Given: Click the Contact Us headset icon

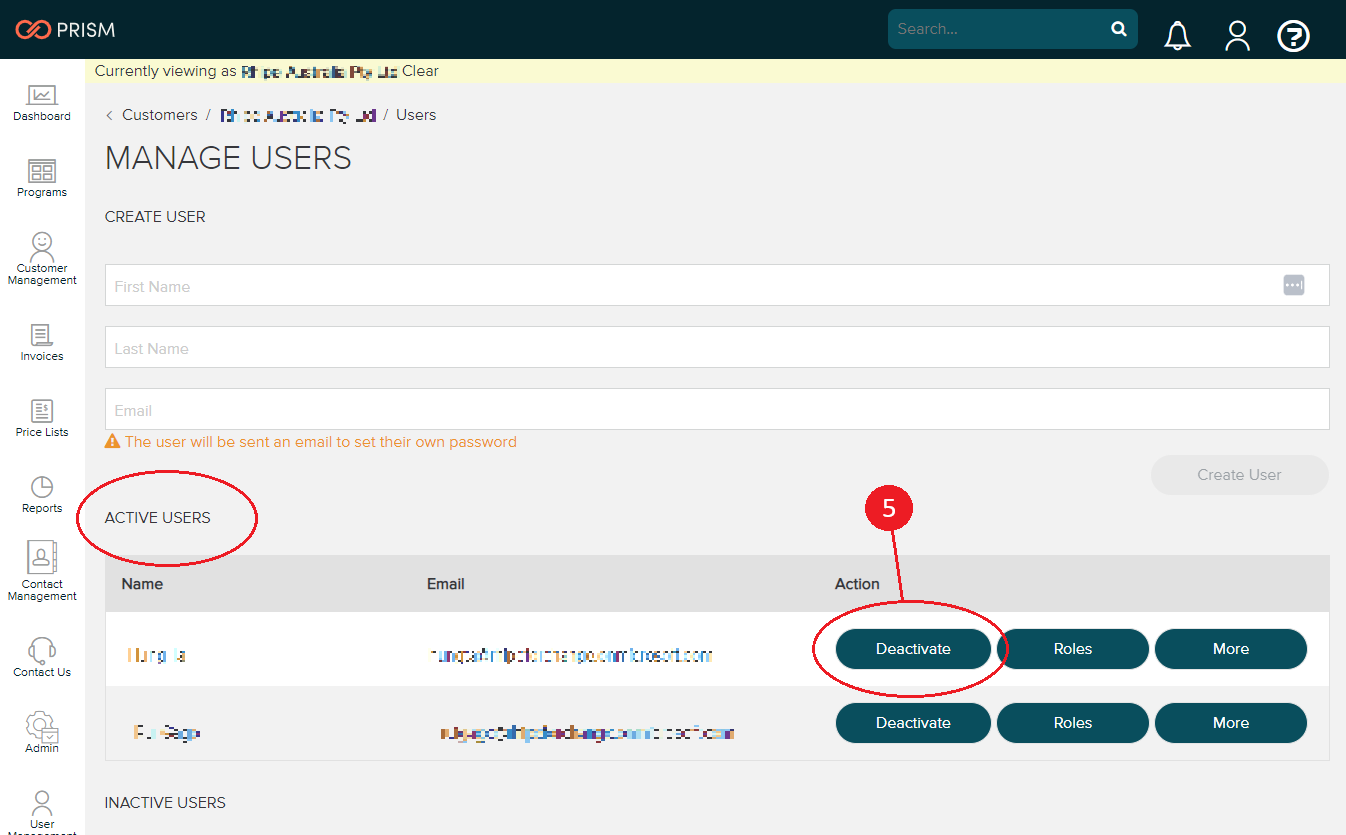Looking at the screenshot, I should (x=42, y=651).
